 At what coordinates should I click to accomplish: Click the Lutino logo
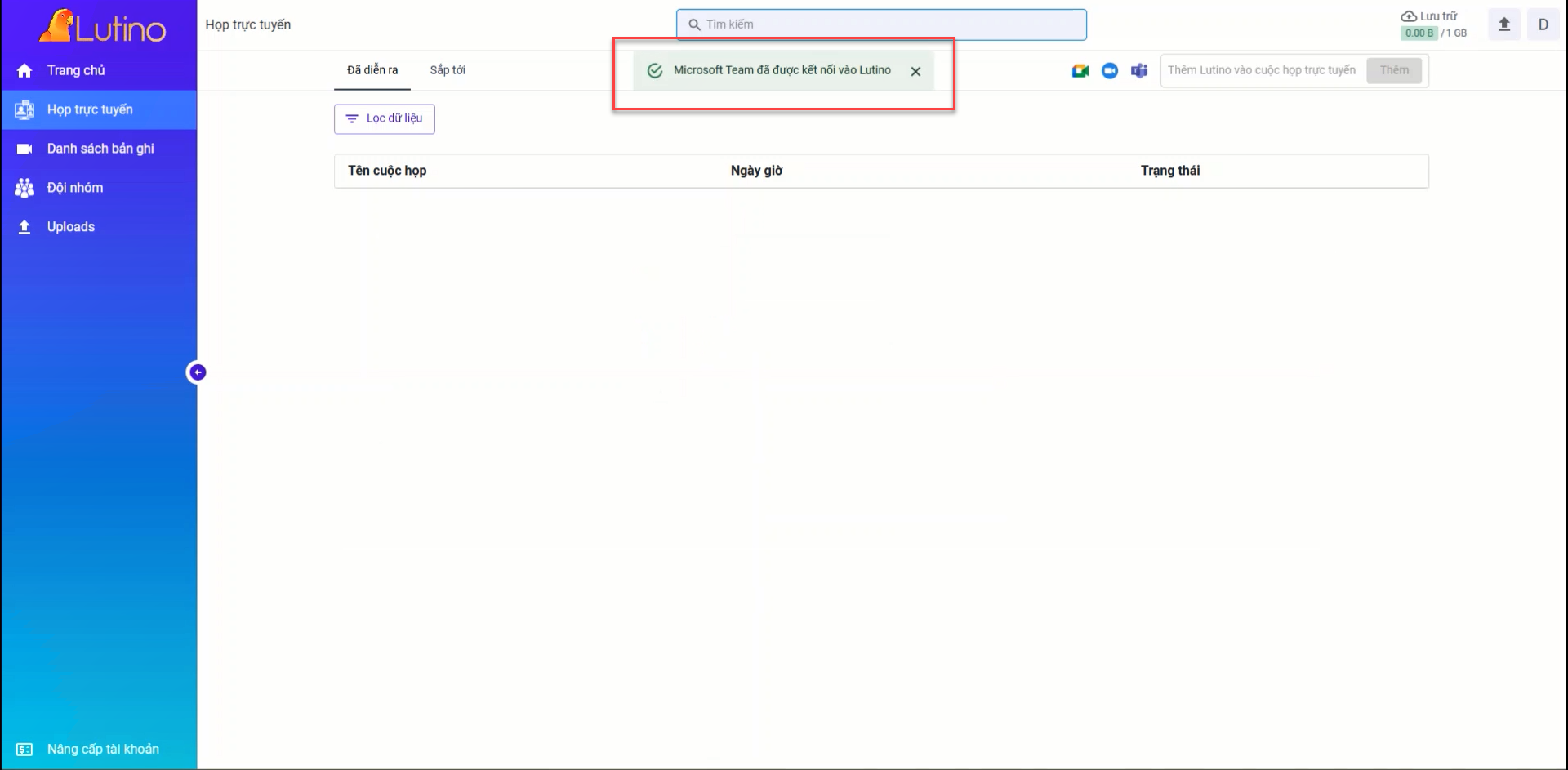102,26
